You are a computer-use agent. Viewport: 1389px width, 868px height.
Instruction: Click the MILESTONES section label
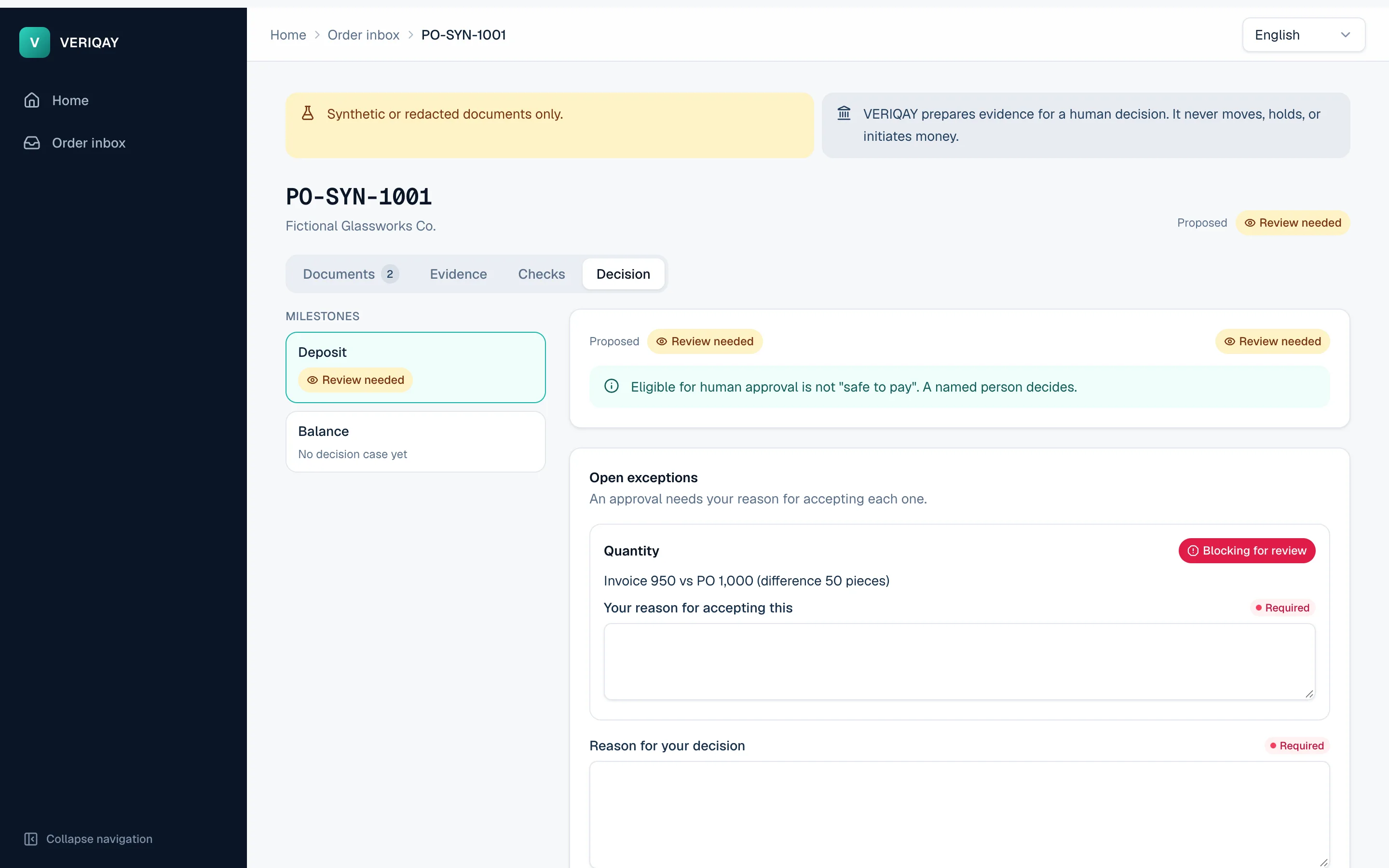tap(323, 316)
